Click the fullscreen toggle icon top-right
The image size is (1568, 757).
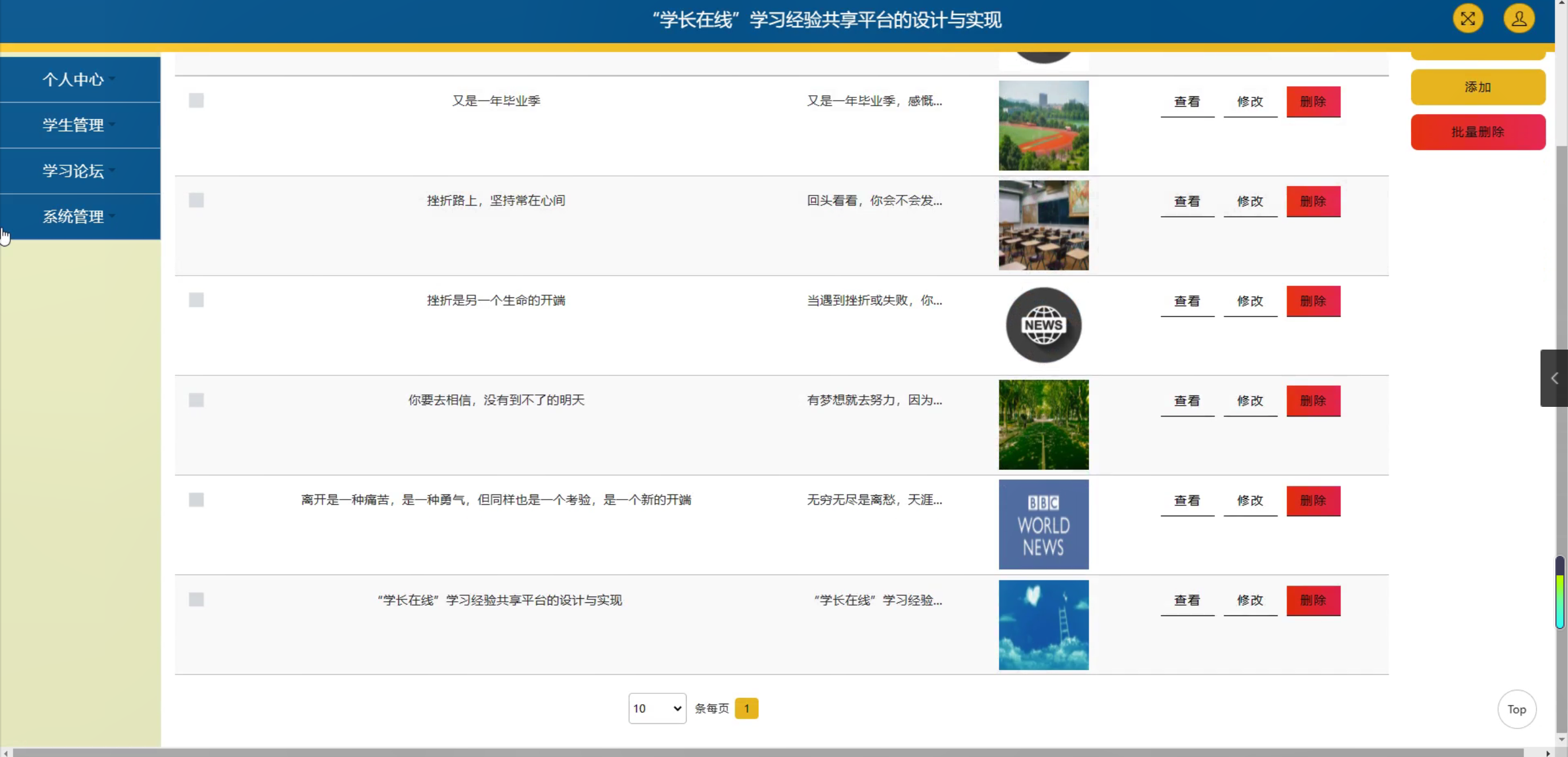[1468, 19]
